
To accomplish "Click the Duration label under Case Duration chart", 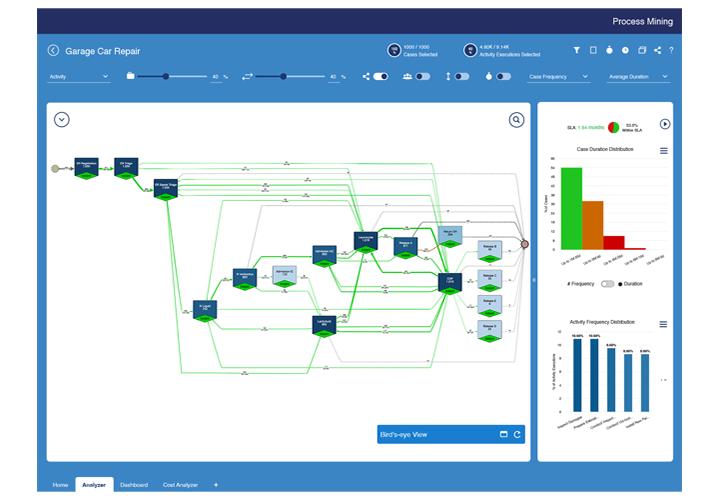I will tap(633, 284).
